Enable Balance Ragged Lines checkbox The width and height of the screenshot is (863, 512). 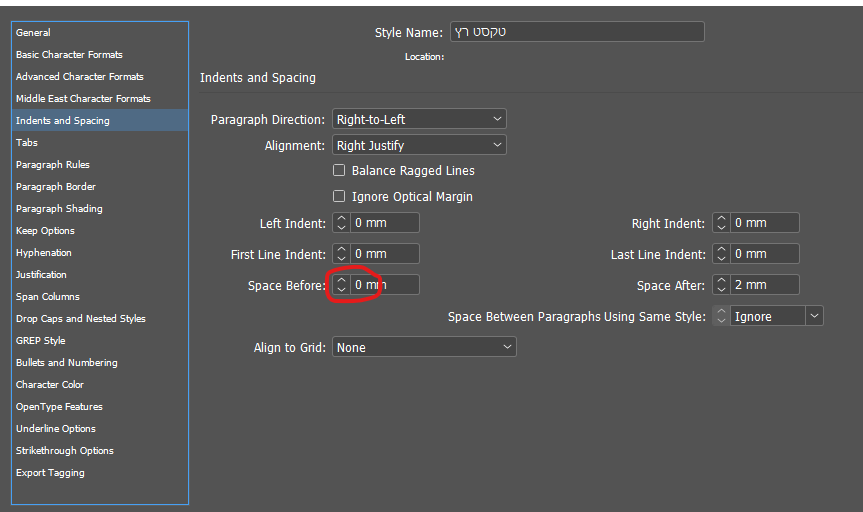[x=339, y=171]
